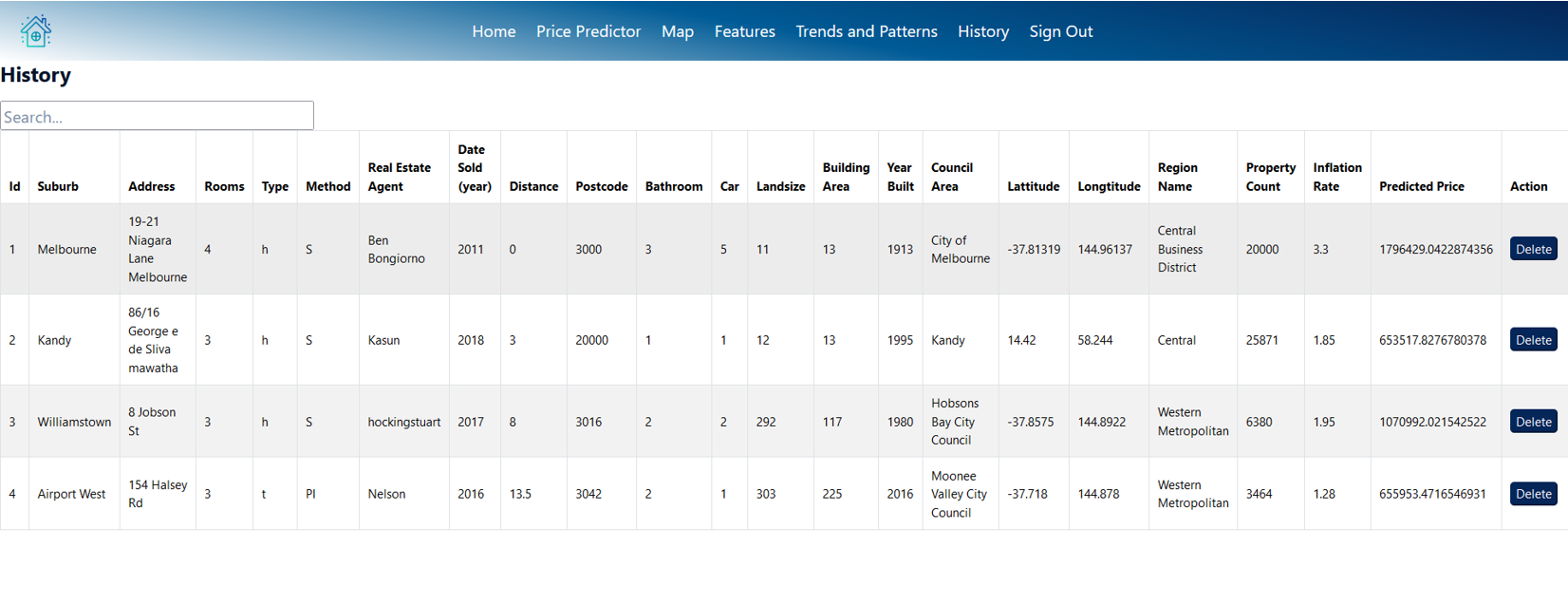Navigate to Features page
Screen dimensions: 1568x605
click(744, 31)
